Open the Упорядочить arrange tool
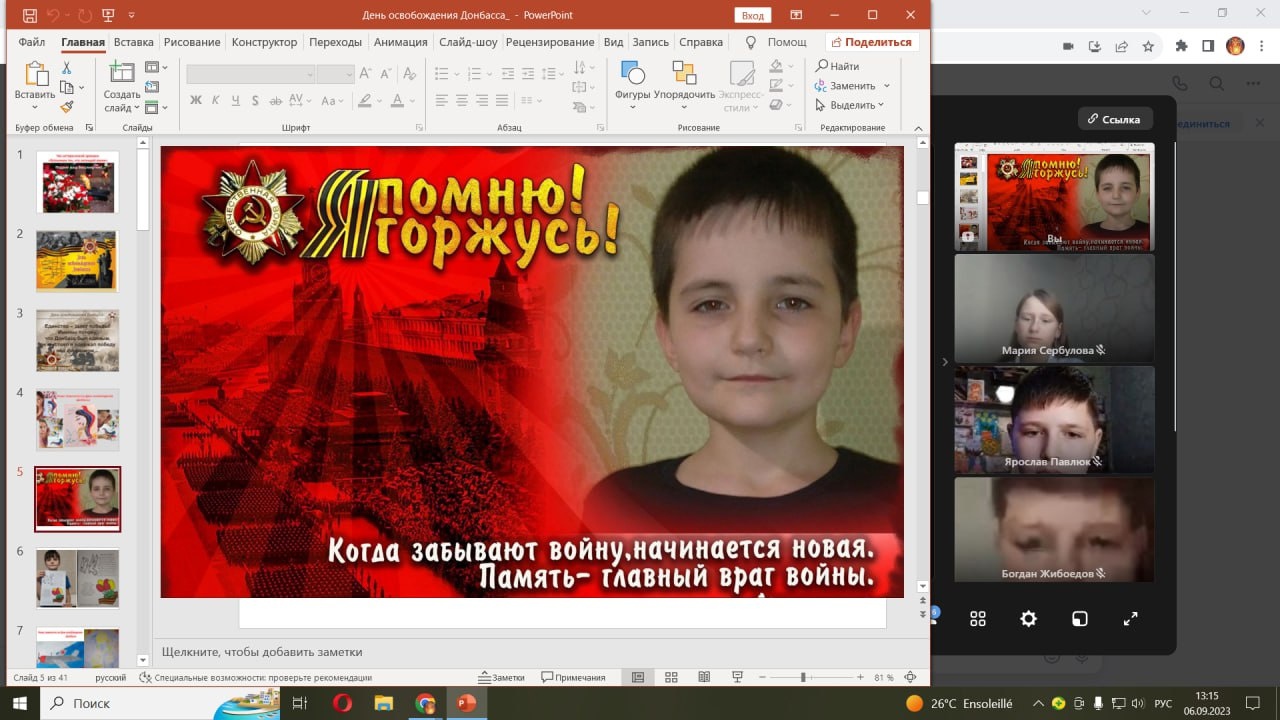This screenshot has height=720, width=1280. pyautogui.click(x=684, y=85)
